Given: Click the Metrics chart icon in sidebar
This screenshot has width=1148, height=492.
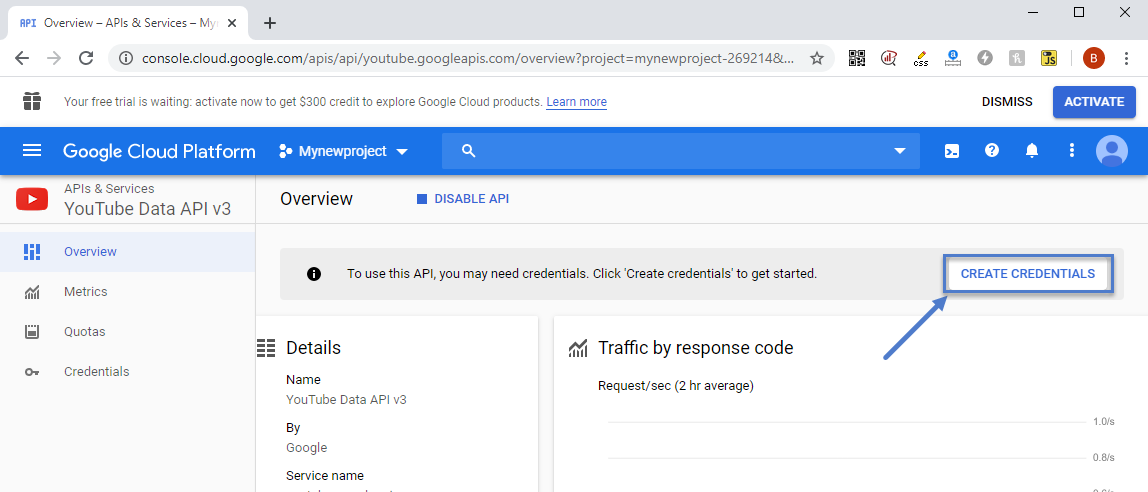Looking at the screenshot, I should 31,292.
